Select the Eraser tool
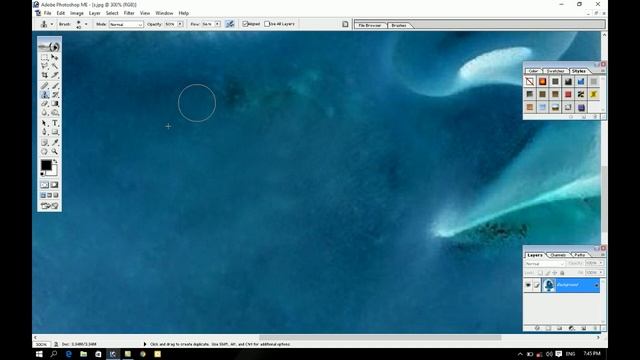Screen dimensions: 640x360 44,104
